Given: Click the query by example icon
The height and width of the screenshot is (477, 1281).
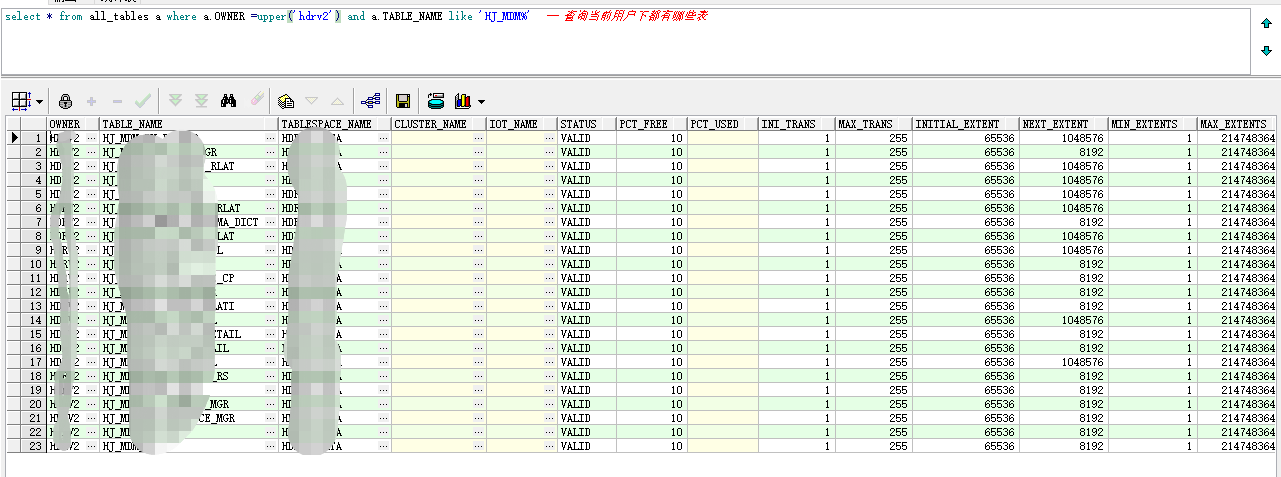Looking at the screenshot, I should pos(286,101).
